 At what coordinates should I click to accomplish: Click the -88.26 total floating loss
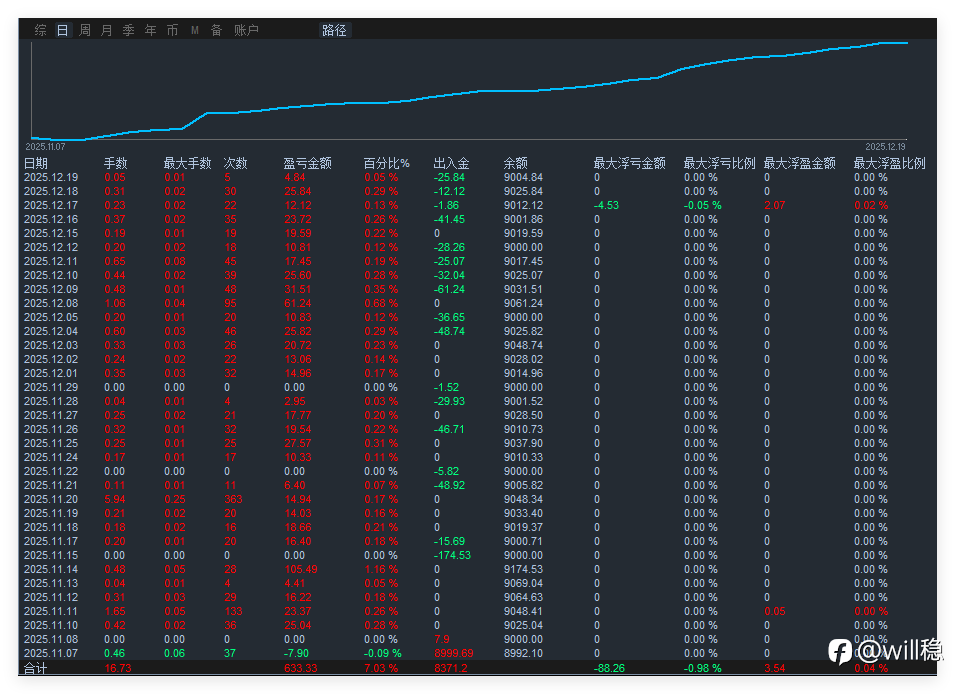tap(609, 668)
